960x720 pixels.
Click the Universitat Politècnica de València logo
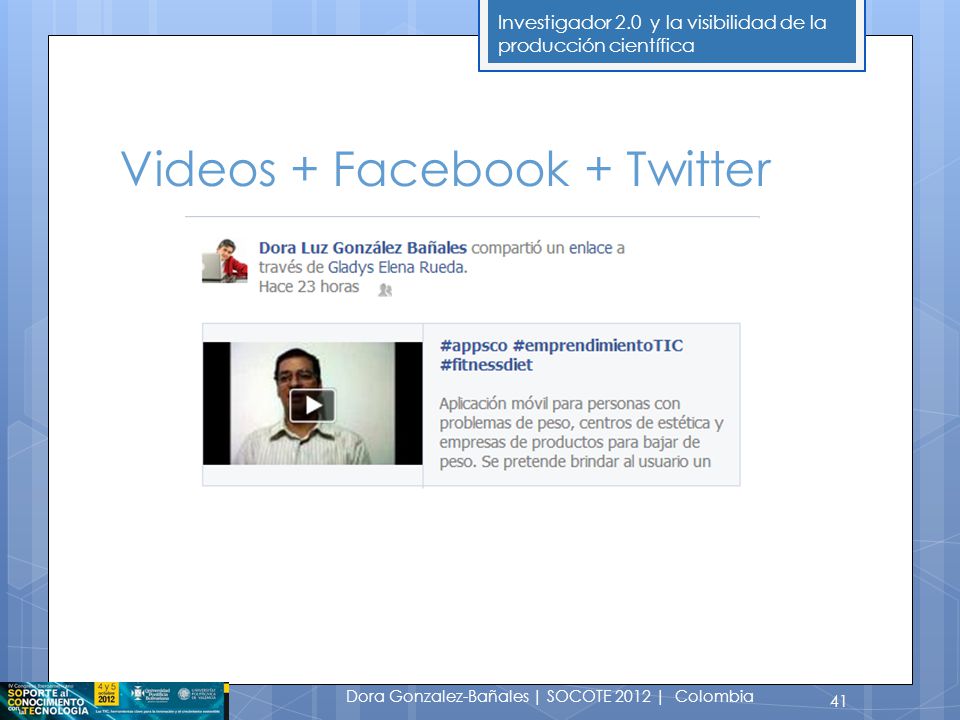[x=197, y=694]
